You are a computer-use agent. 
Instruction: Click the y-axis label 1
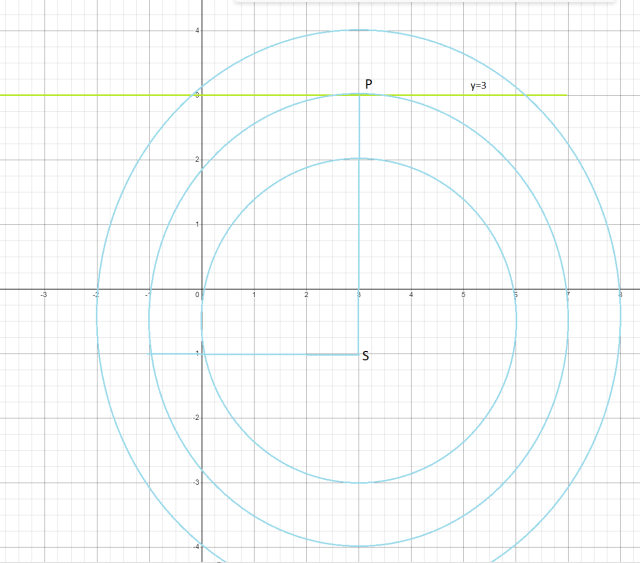197,224
